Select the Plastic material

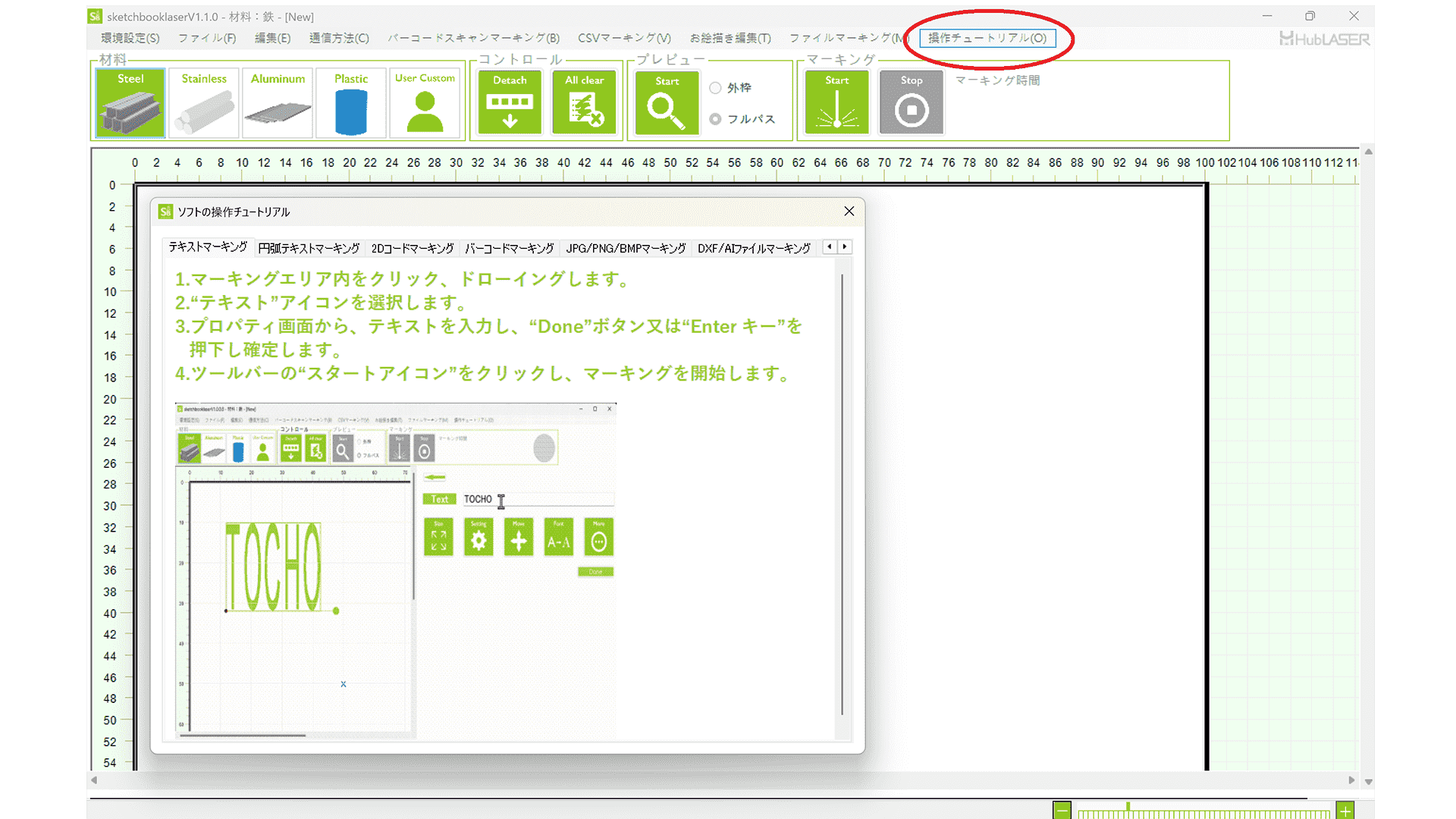tap(351, 103)
